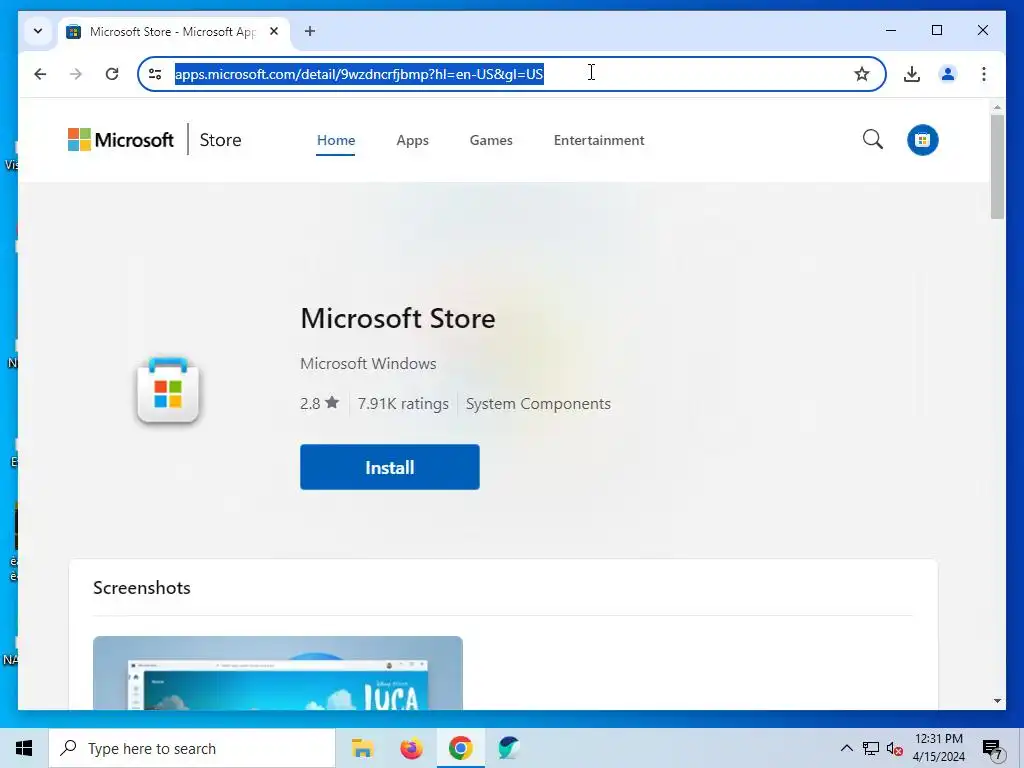Click the Microsoft Windows publisher link
The image size is (1024, 768).
368,363
